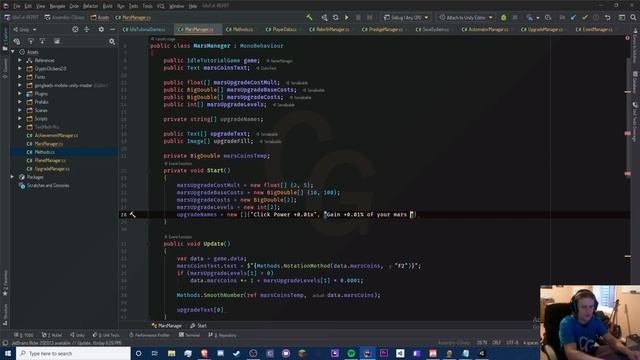Click the locate file target icon in Explorer
The image size is (640, 360).
pyautogui.click(x=75, y=29)
